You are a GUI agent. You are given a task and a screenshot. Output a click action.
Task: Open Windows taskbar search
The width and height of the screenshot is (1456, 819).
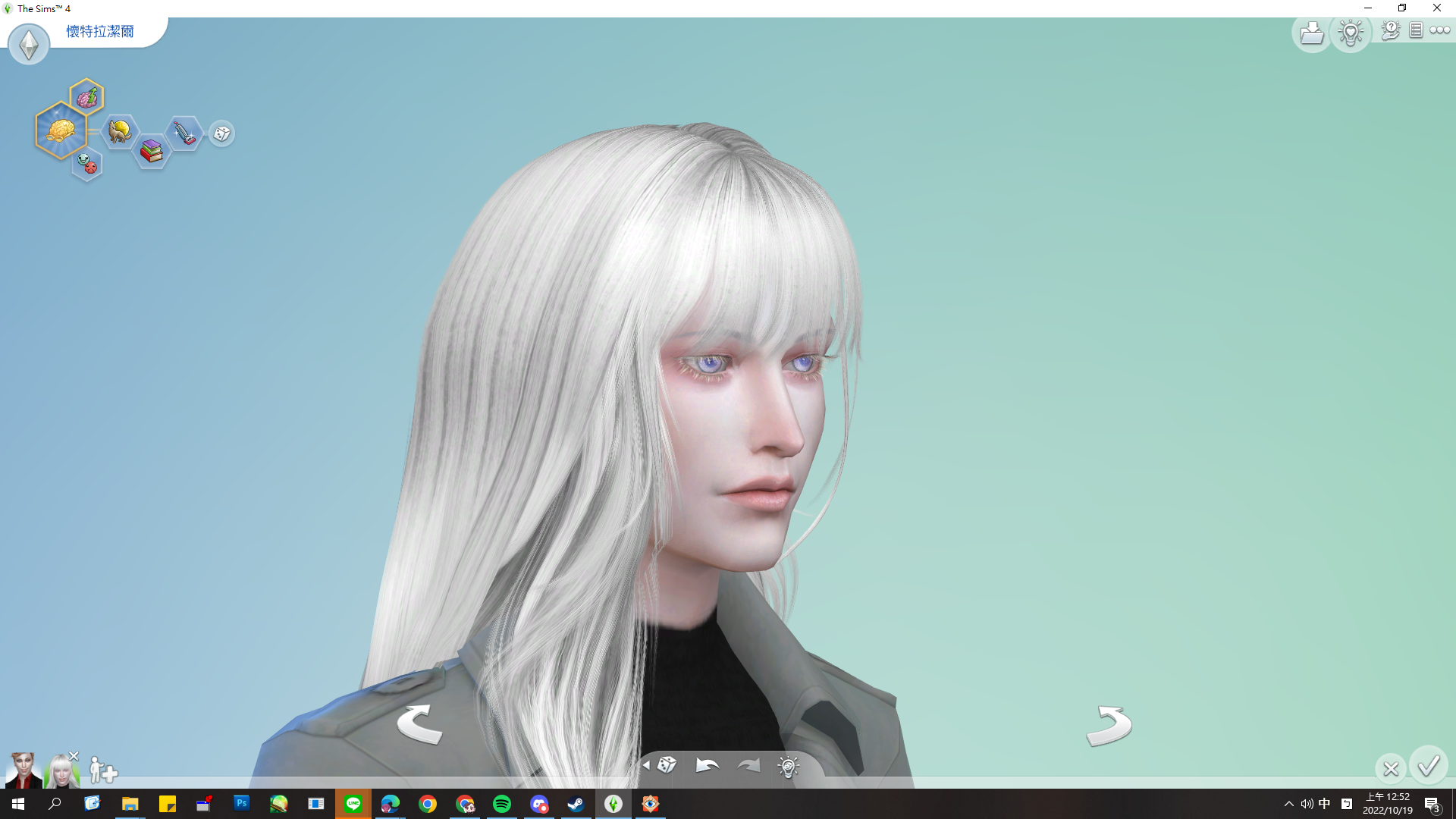(55, 804)
